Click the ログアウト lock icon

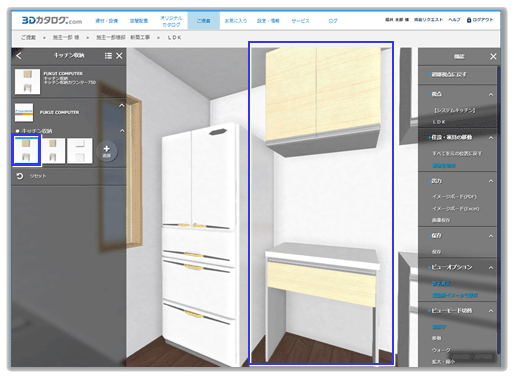(x=469, y=20)
